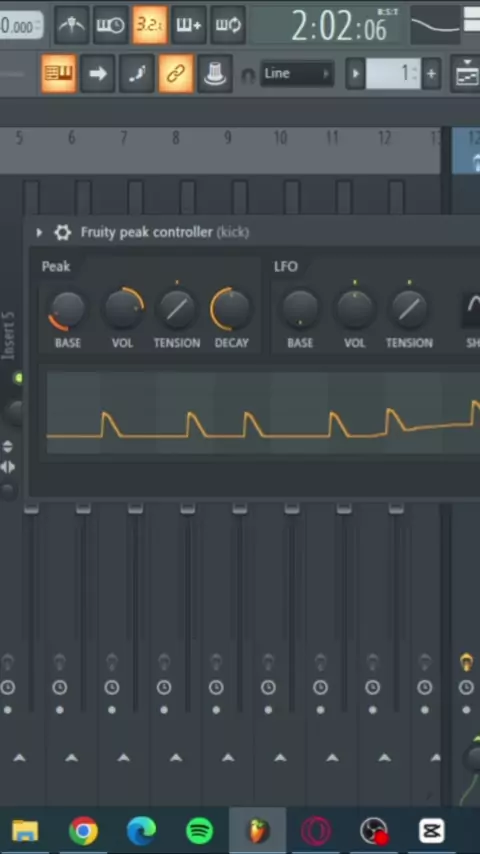
Task: Open the latency clock icon on insert 9
Action: point(216,688)
